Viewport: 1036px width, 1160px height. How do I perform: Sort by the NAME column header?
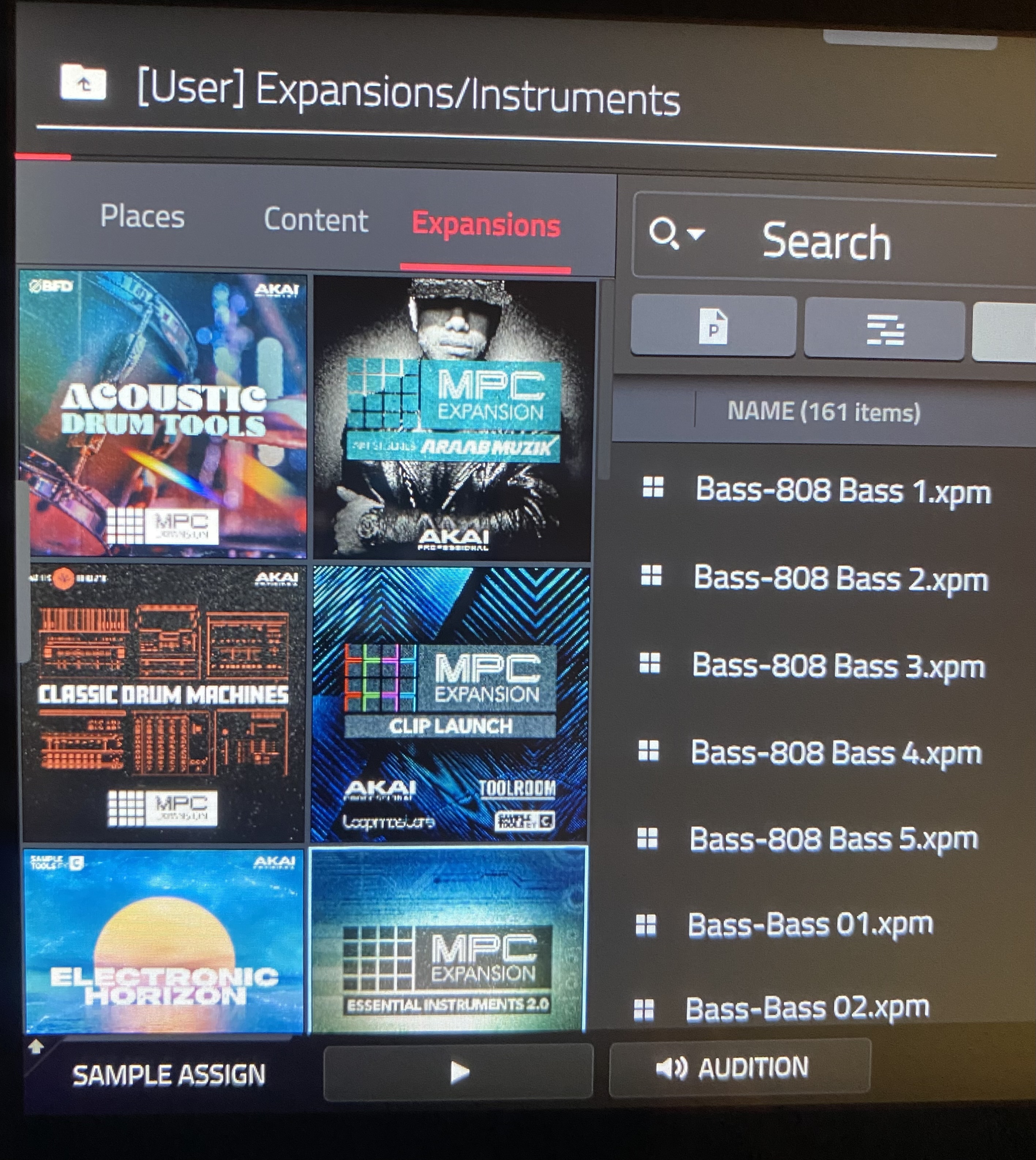824,411
